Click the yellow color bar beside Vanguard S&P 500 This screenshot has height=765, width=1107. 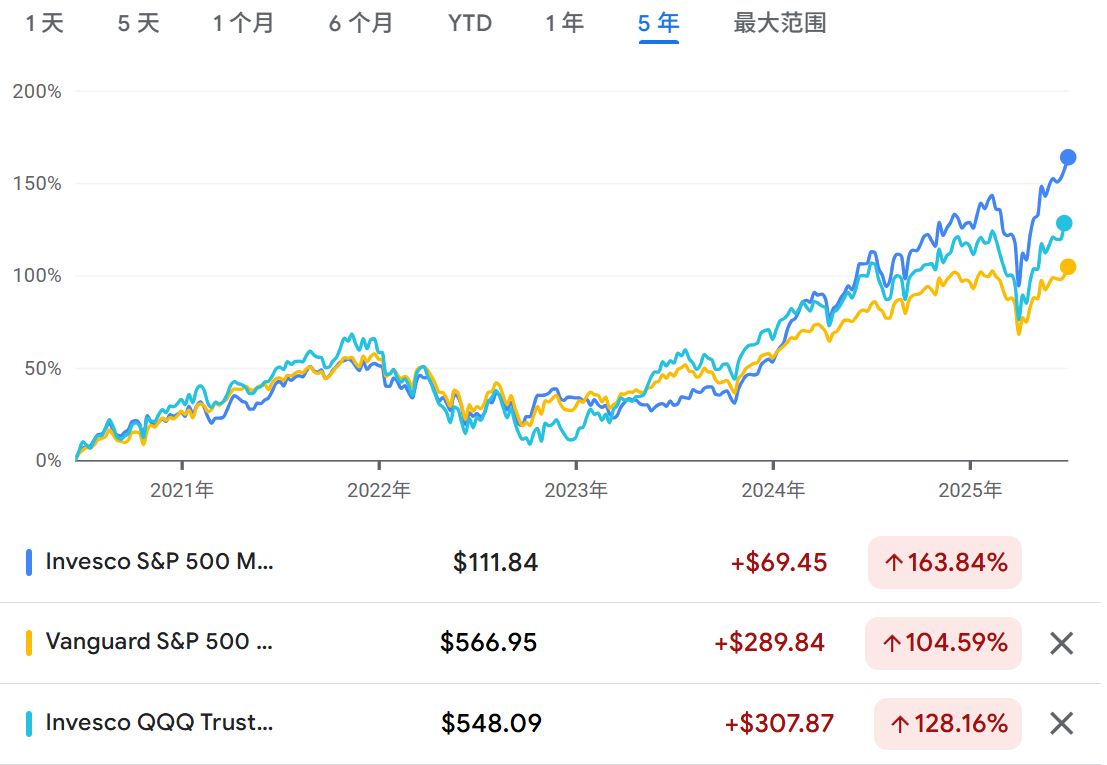coord(29,643)
